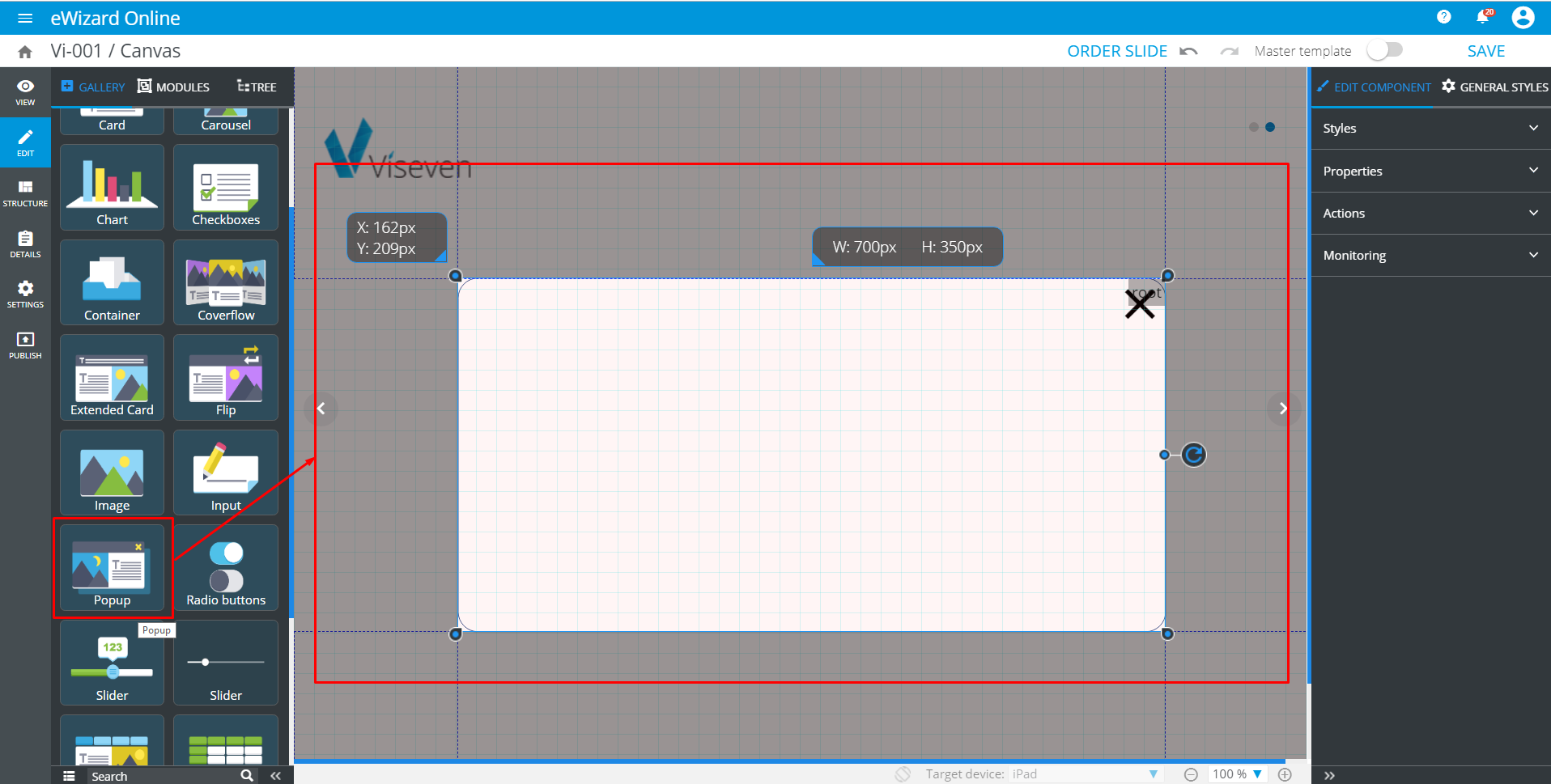Switch to the Modules tab

(x=174, y=87)
